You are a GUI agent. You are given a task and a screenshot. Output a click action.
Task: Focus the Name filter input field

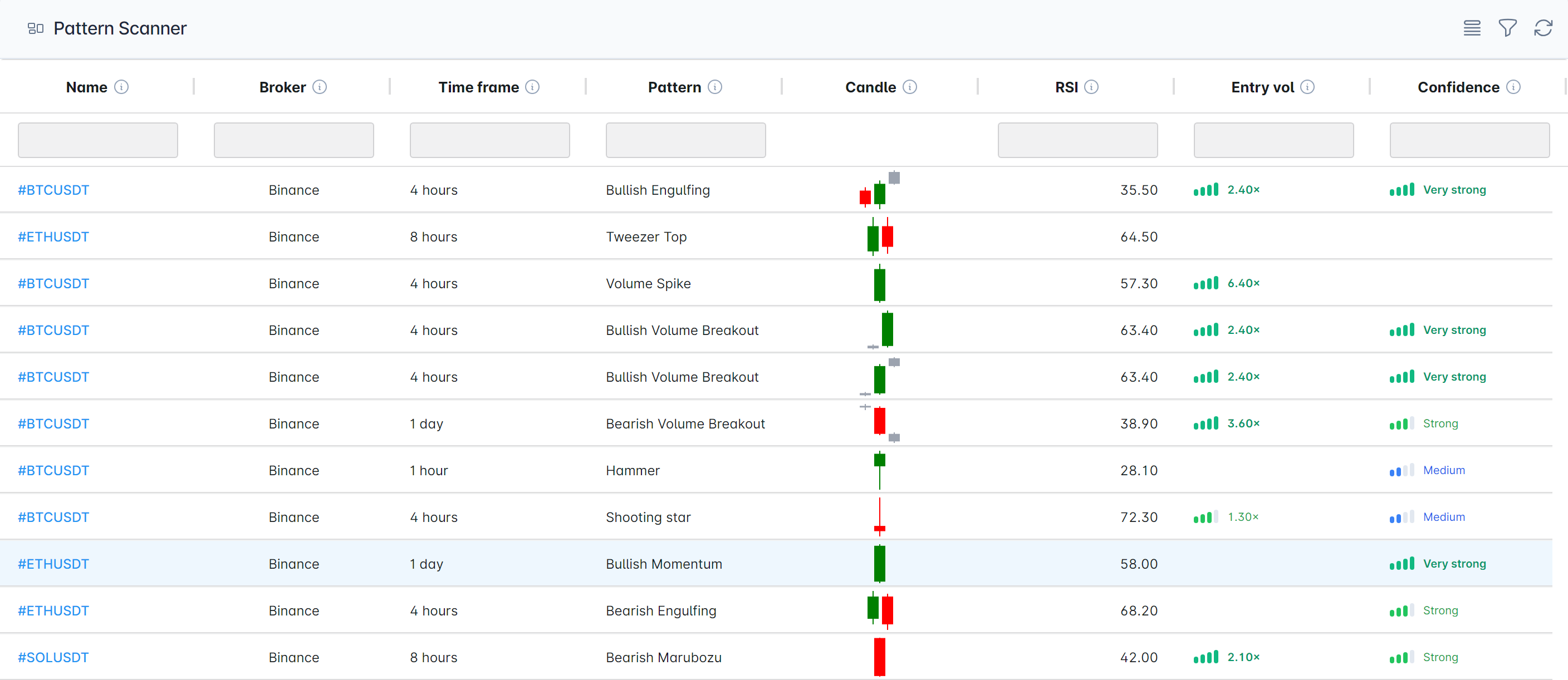coord(98,140)
